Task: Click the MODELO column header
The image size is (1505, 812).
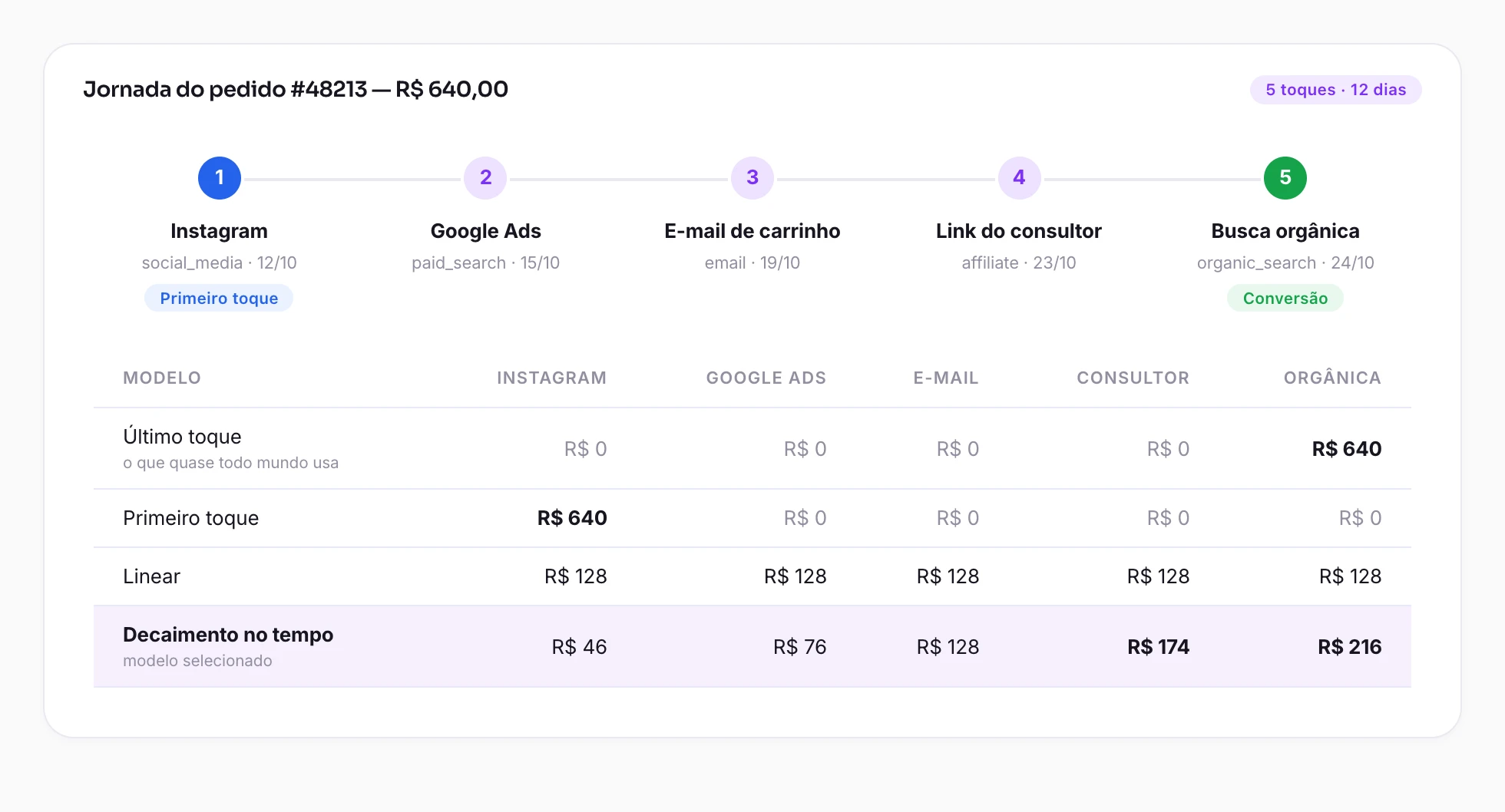Action: tap(162, 378)
